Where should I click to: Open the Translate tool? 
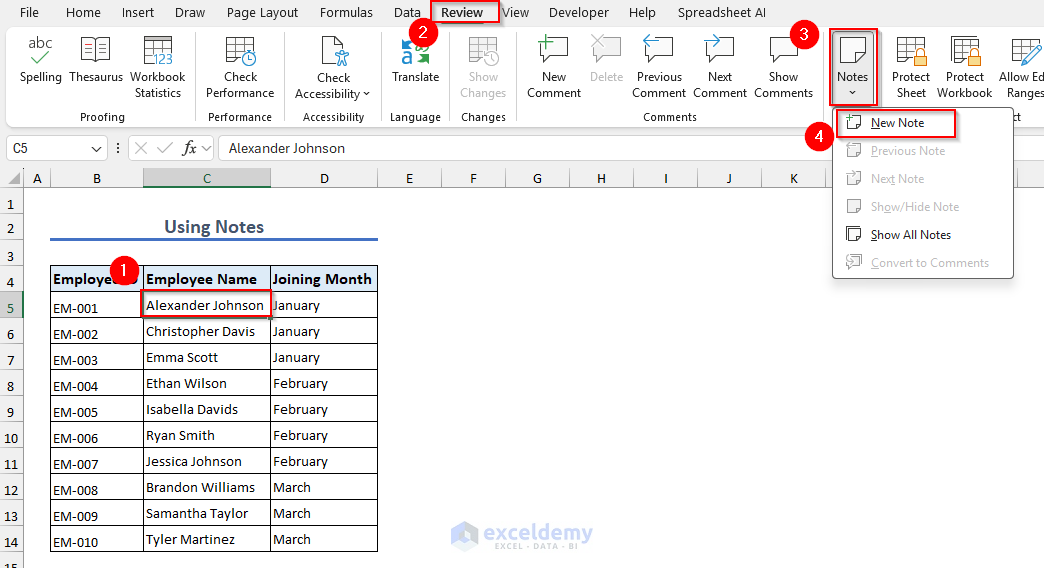tap(415, 60)
